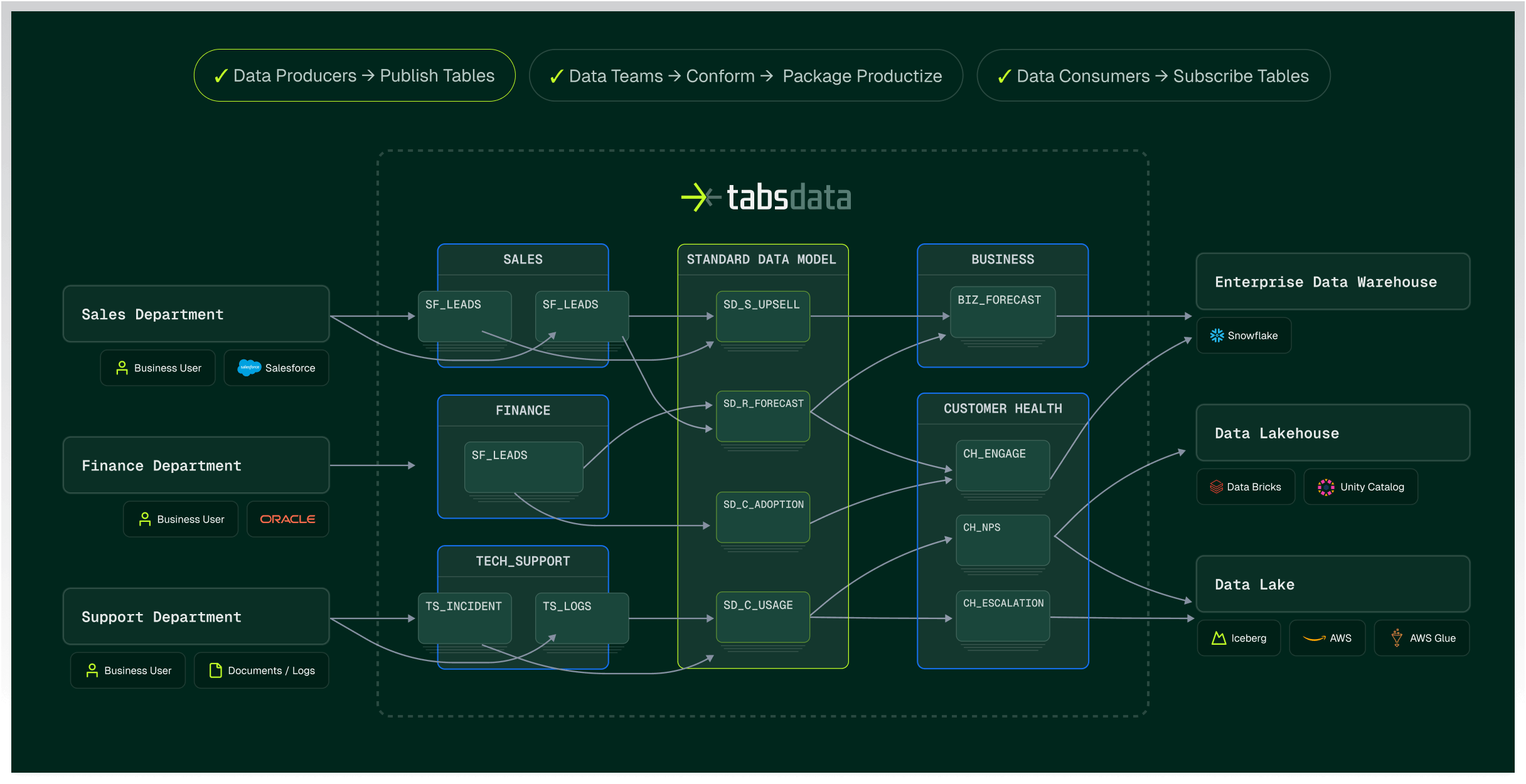Click the Snowflake logo icon
1526x784 pixels.
(x=1217, y=336)
